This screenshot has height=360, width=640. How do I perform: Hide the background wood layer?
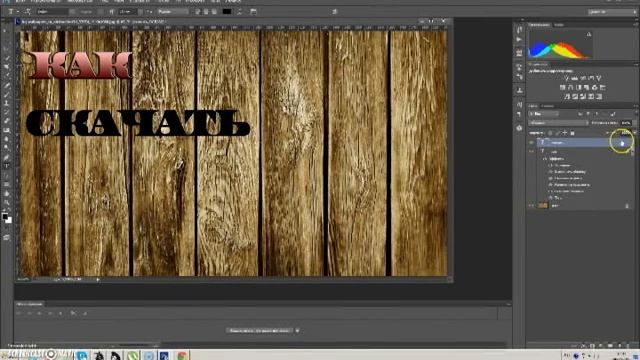(531, 206)
